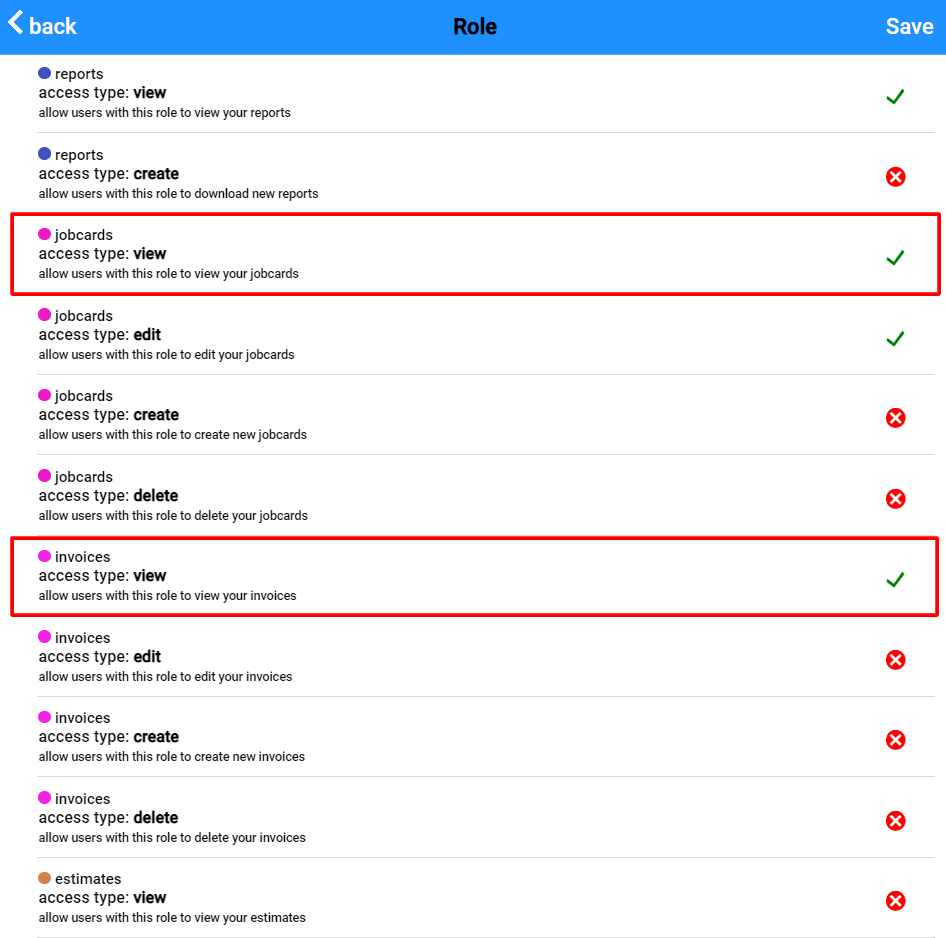Click the Role title in the header
Viewport: 946px width, 938px height.
tap(475, 26)
